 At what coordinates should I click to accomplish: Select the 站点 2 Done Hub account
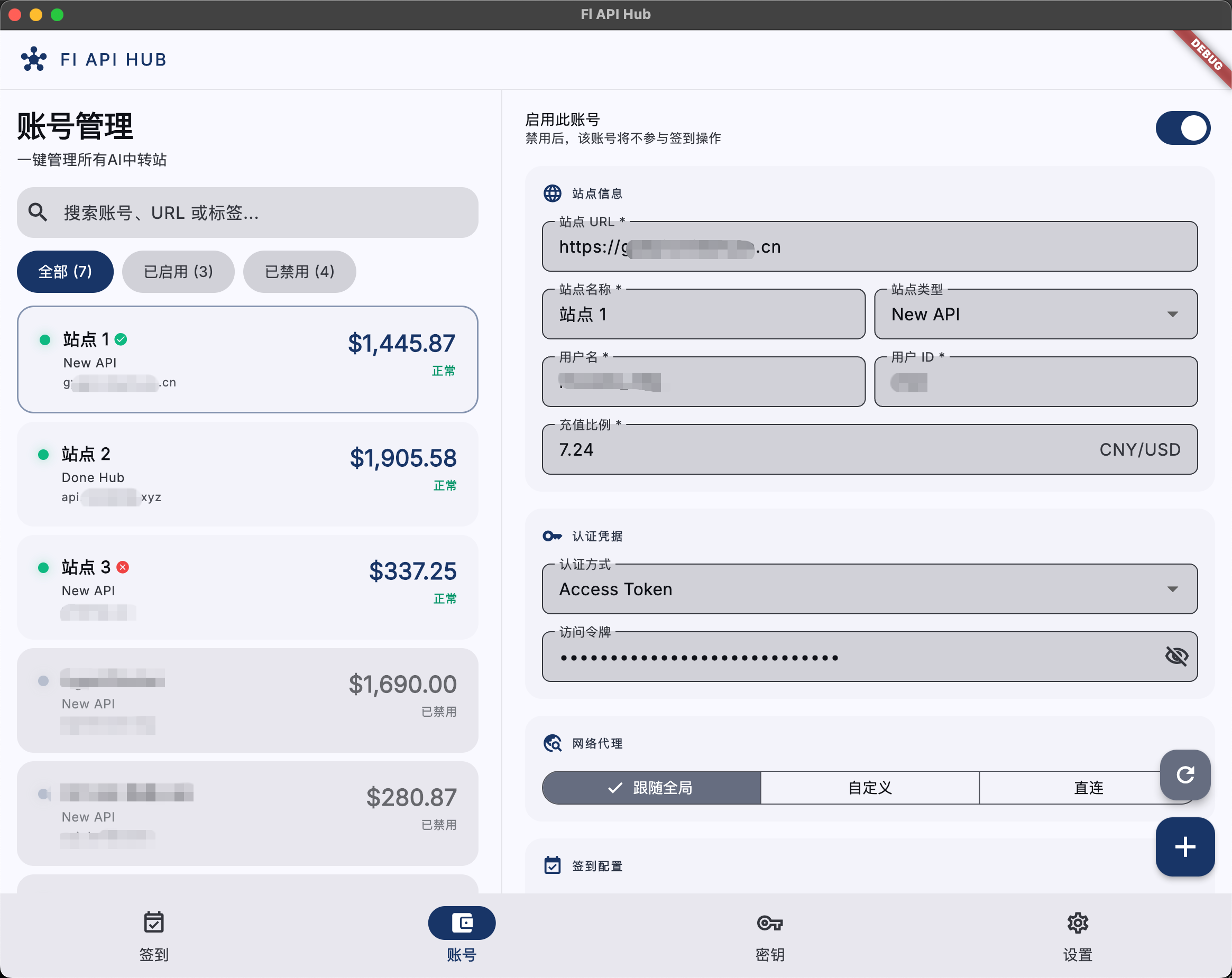247,474
